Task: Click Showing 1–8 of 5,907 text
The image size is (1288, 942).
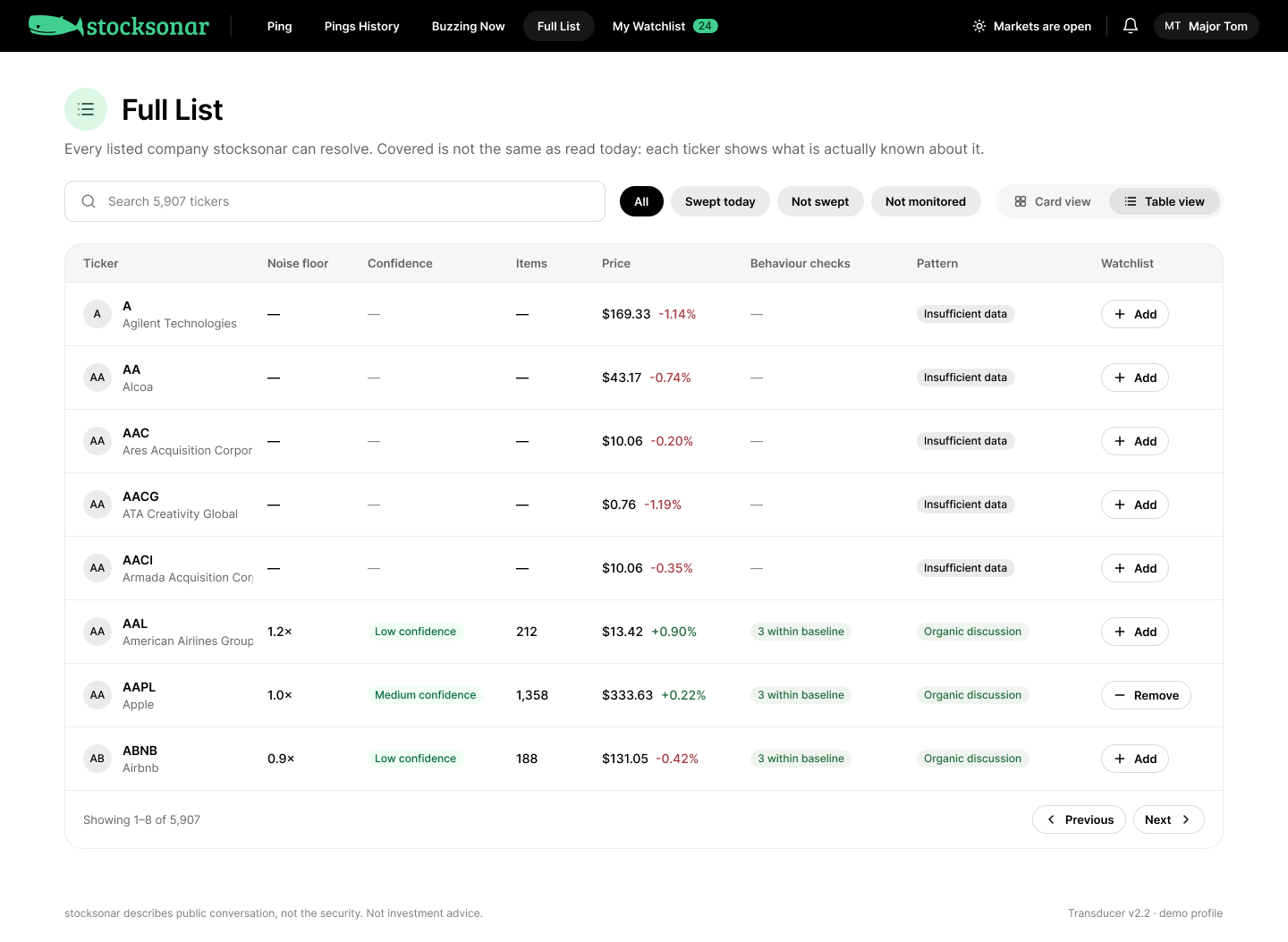Action: [x=141, y=819]
